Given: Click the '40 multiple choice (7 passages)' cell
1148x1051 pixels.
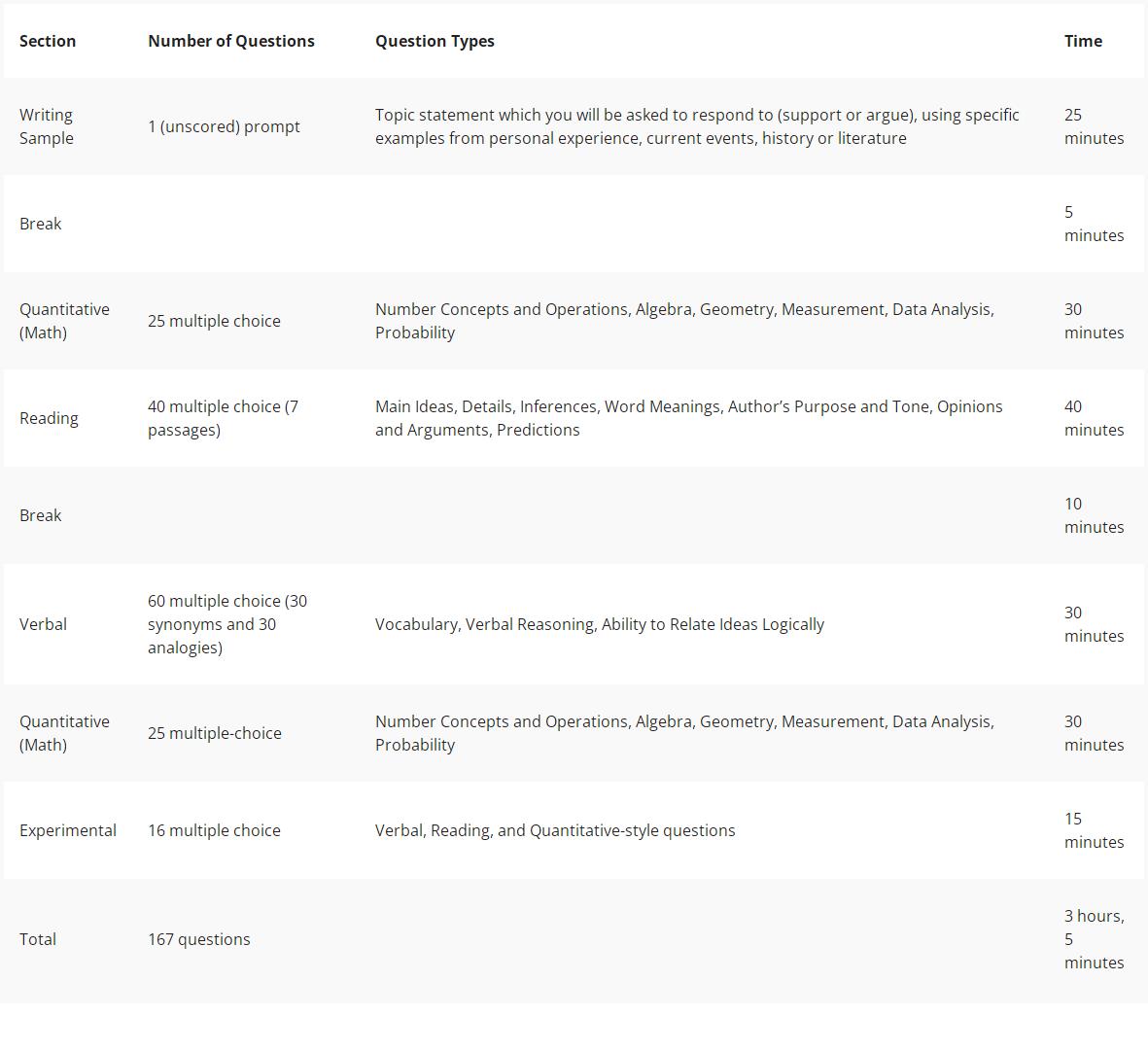Looking at the screenshot, I should 224,417.
